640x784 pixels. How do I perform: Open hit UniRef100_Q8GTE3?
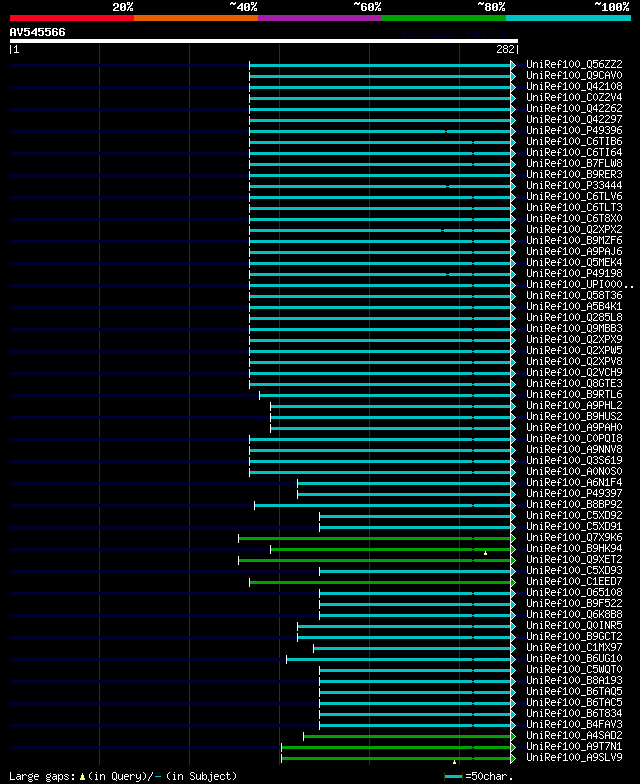coord(574,384)
